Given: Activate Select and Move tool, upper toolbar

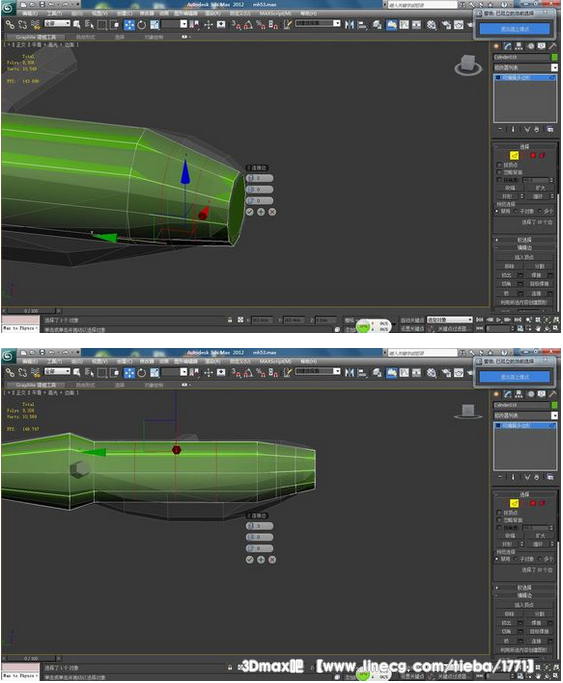Looking at the screenshot, I should pos(129,25).
